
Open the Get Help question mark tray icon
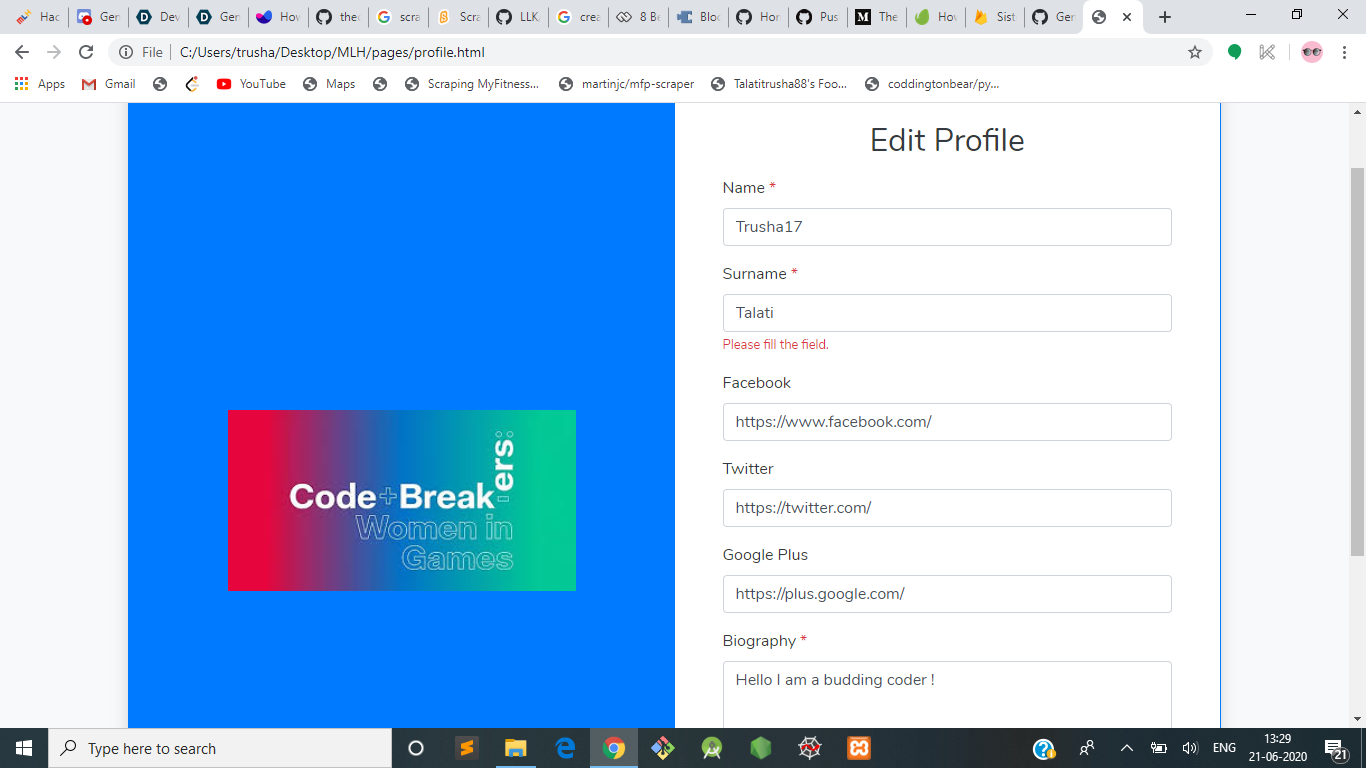pos(1044,748)
